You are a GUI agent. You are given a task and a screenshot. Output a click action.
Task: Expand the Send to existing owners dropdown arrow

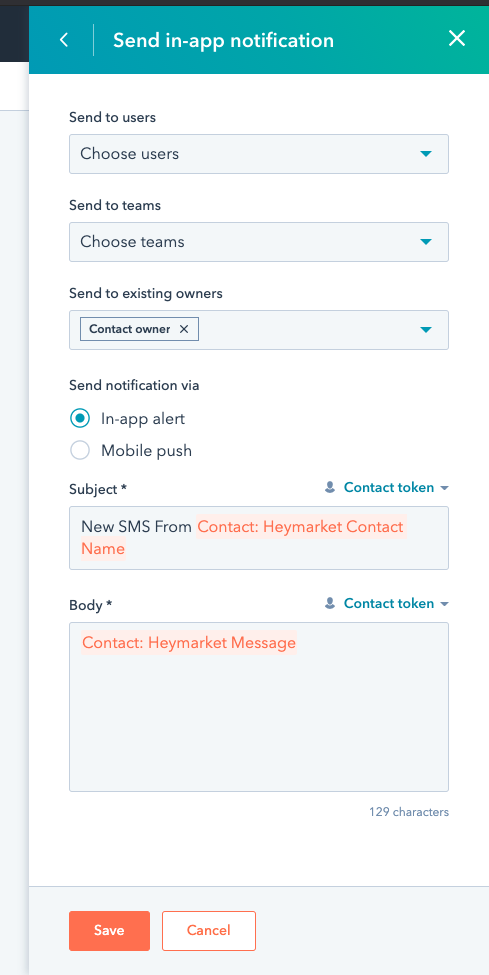426,330
